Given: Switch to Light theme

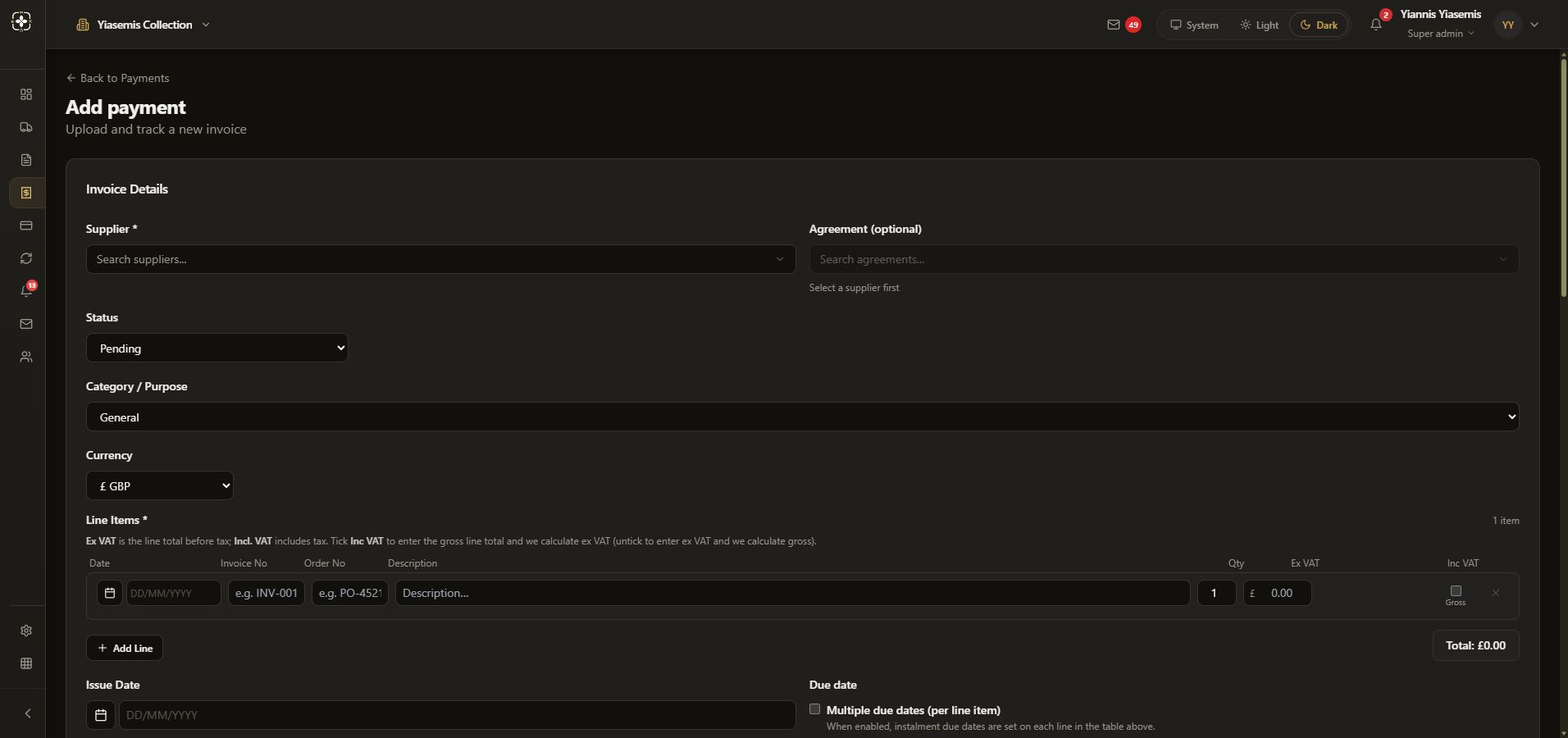Looking at the screenshot, I should 1259,25.
